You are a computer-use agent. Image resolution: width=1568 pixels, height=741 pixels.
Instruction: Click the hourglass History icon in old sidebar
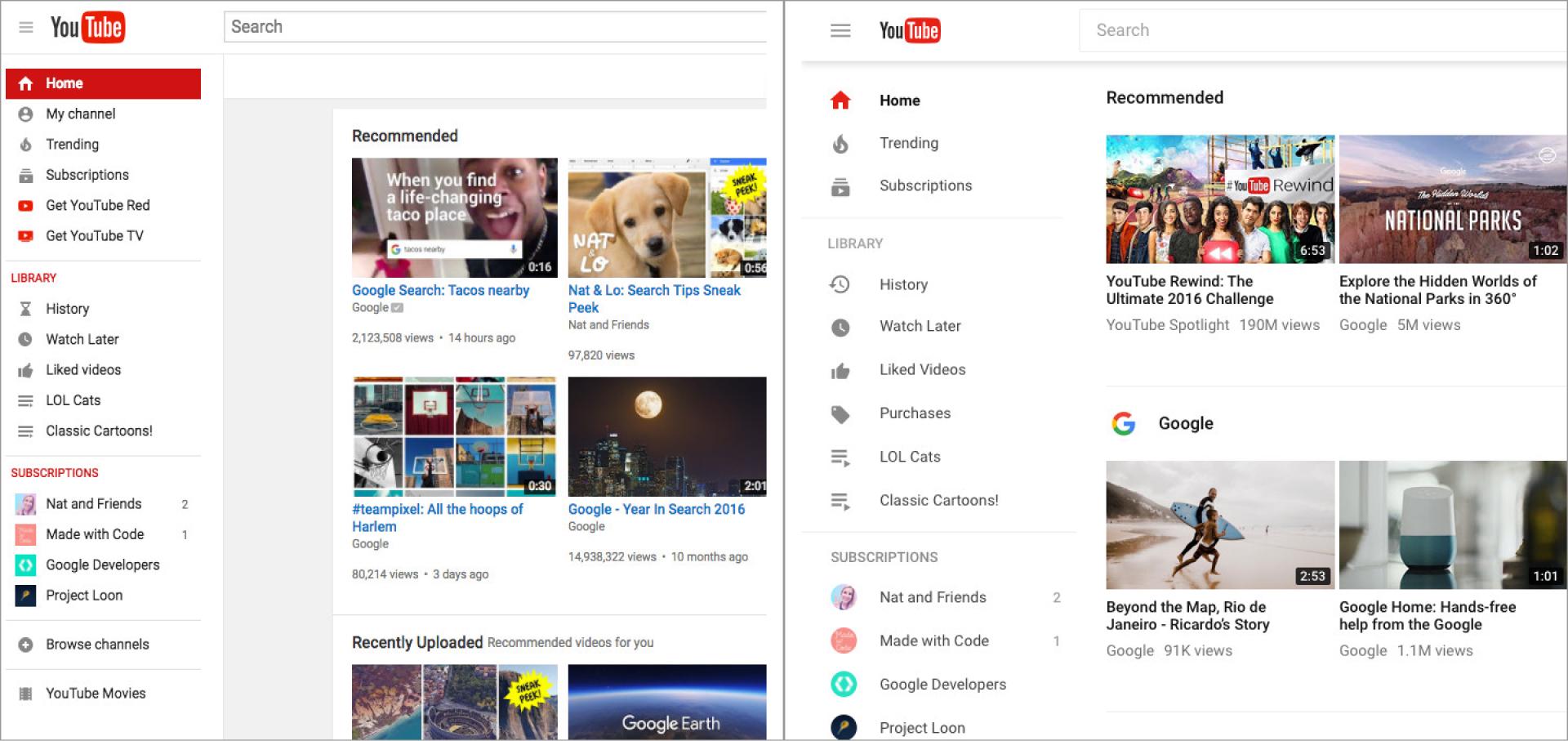tap(25, 309)
